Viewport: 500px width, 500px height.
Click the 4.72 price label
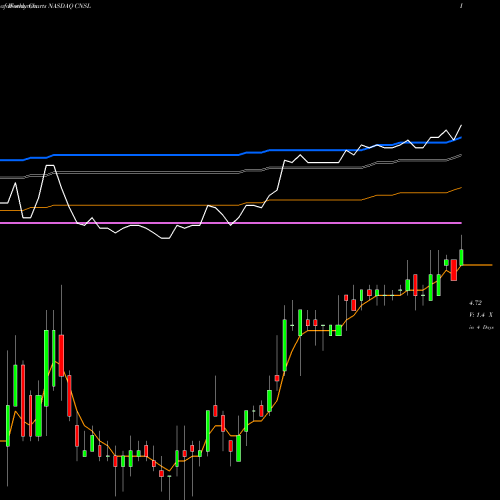click(x=475, y=303)
